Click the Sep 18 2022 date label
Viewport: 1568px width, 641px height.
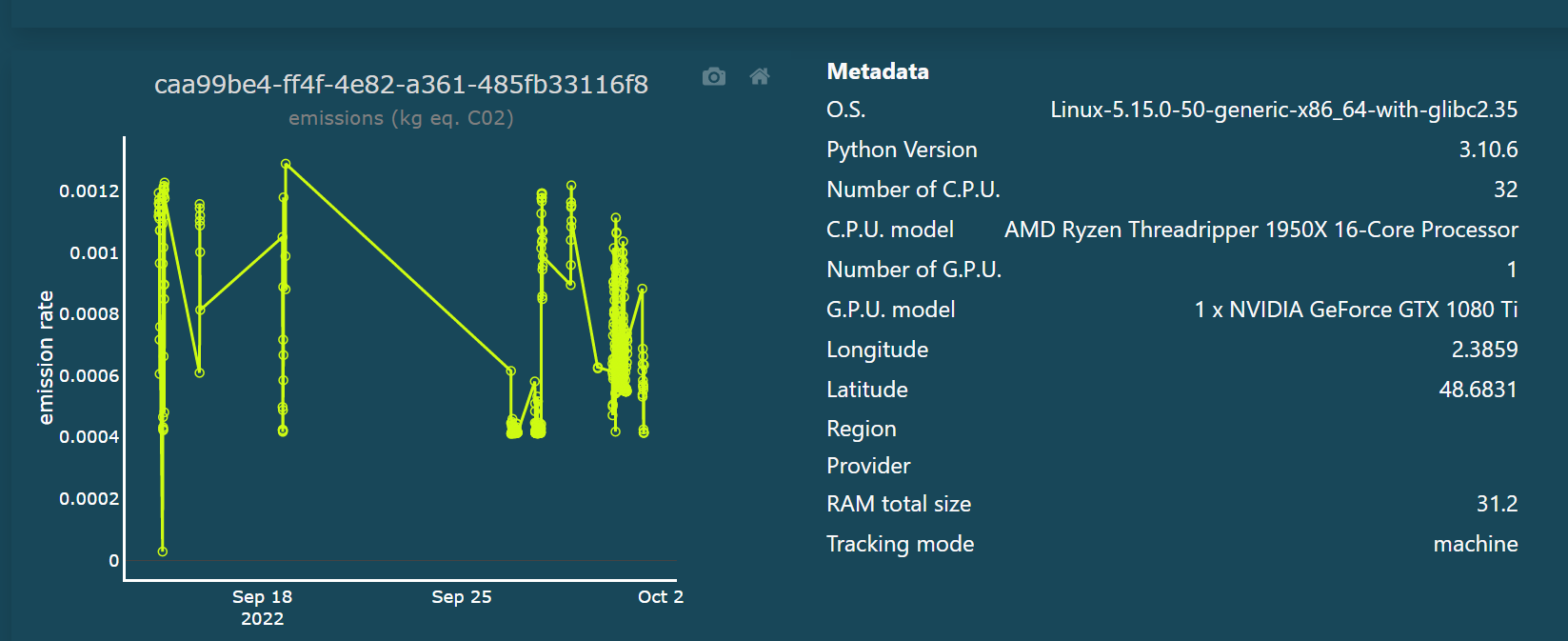(263, 608)
